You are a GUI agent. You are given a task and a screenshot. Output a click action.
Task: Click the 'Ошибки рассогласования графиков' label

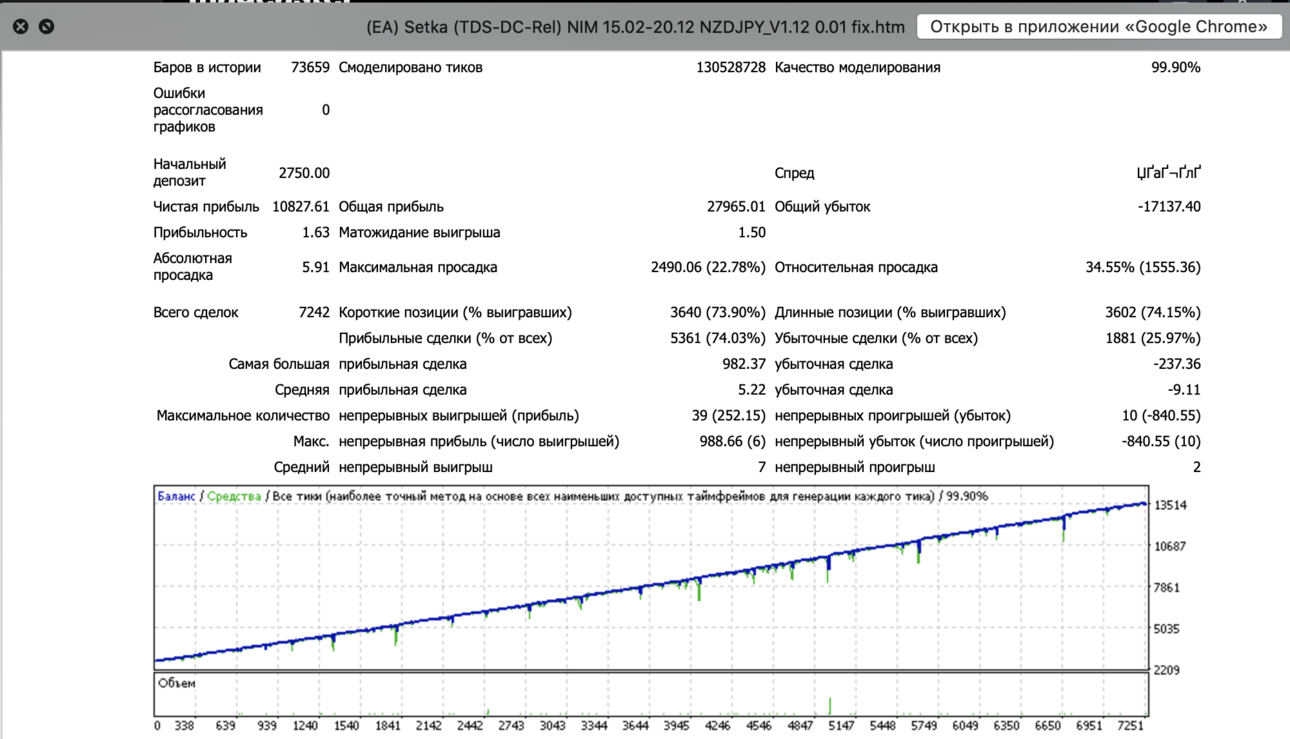pos(208,110)
